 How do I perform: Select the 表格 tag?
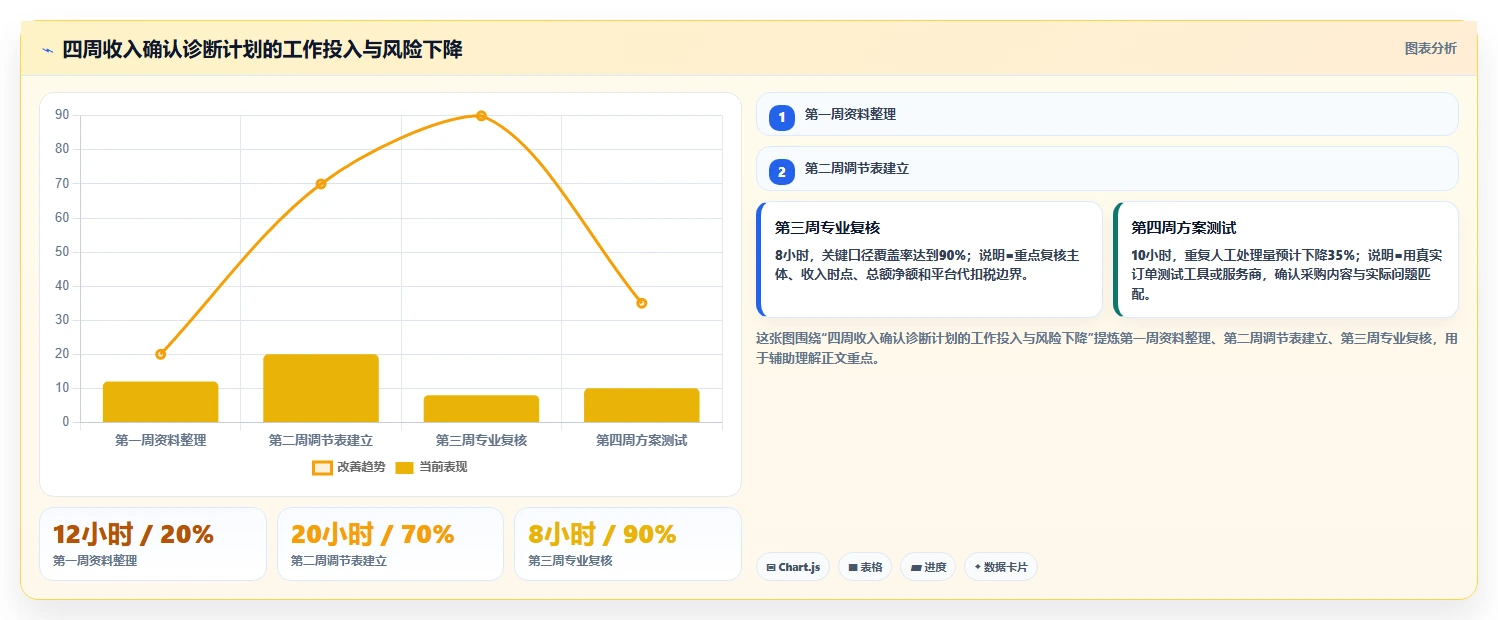coord(865,567)
